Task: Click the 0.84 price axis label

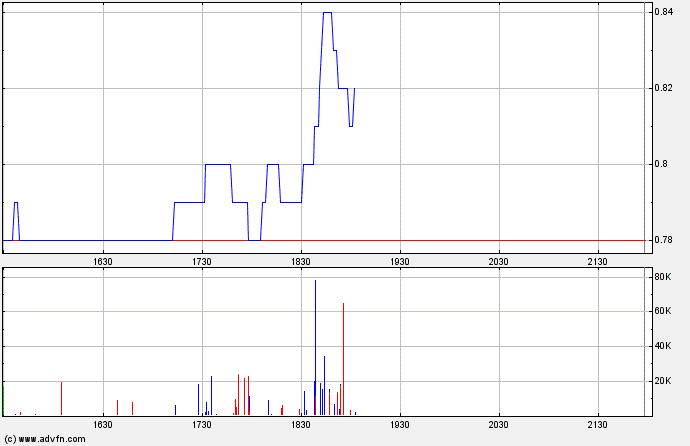Action: coord(663,12)
